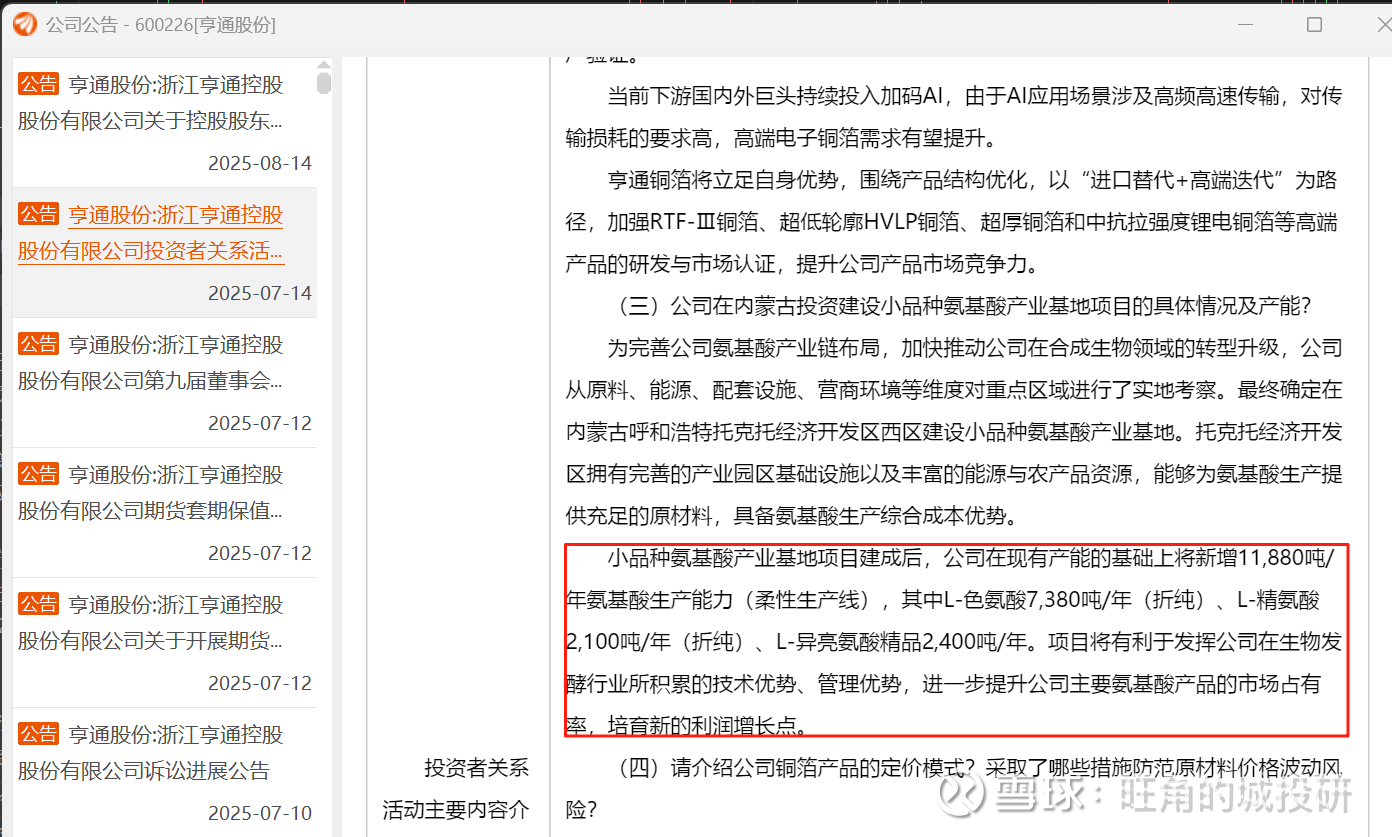Click the orange app logo in the title bar

pos(24,24)
